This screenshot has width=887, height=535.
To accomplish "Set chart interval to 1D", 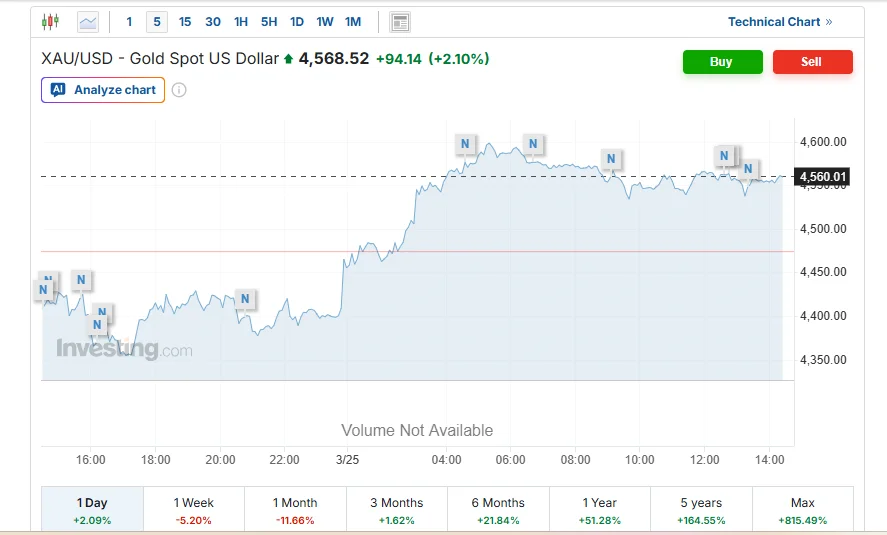I will [x=297, y=21].
